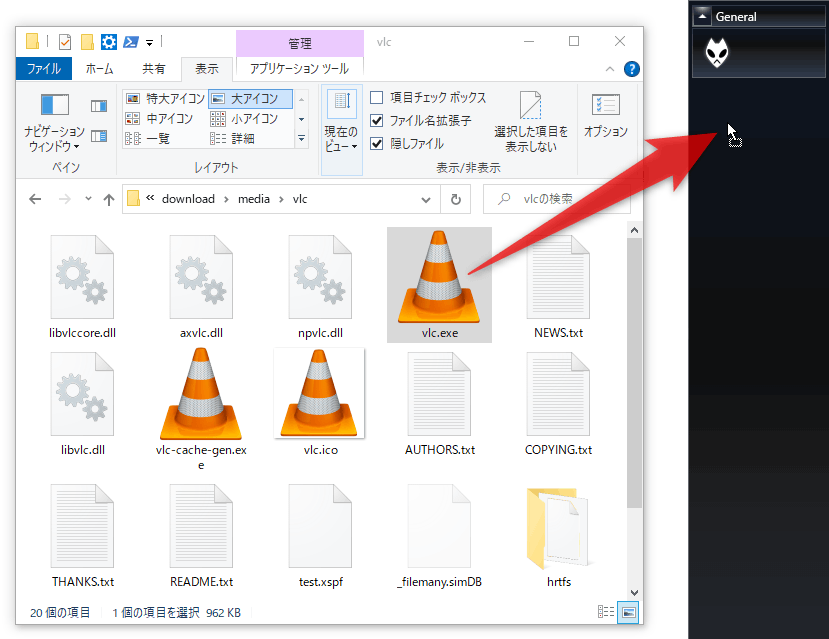The image size is (829, 639).
Task: Open the ファイル tab
Action: tap(44, 69)
